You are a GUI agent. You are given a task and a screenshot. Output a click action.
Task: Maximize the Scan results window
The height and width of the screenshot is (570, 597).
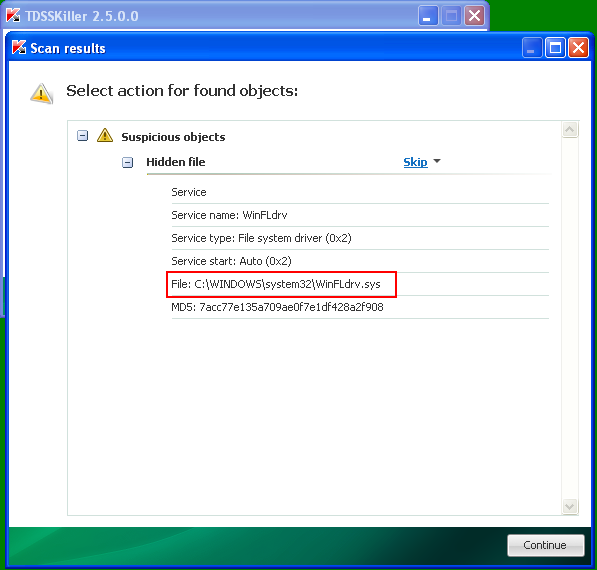point(555,48)
